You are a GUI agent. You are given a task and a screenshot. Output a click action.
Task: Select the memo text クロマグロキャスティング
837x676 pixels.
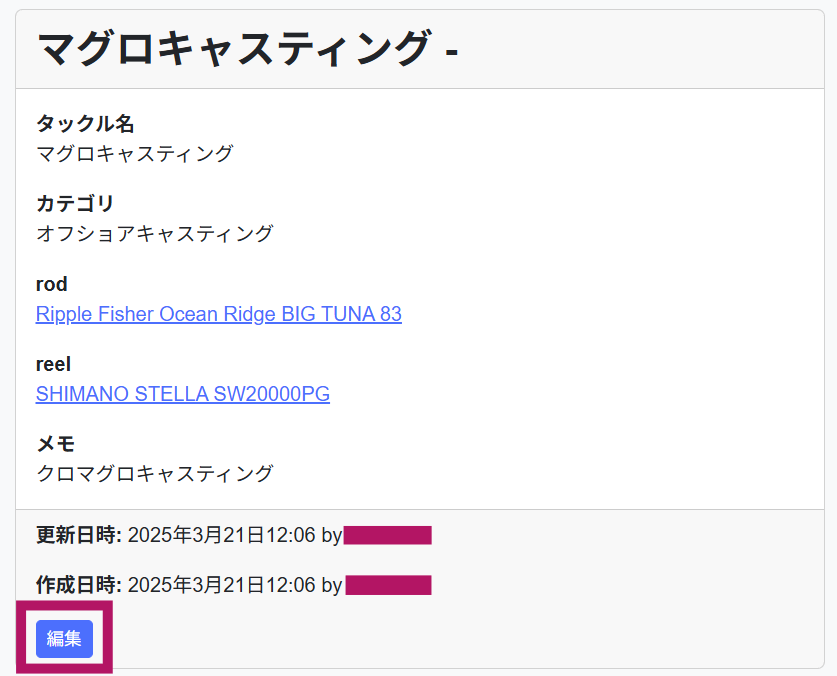tap(155, 473)
